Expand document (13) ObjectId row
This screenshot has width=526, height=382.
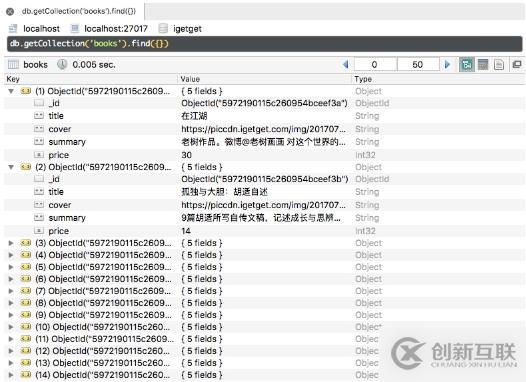[x=11, y=363]
